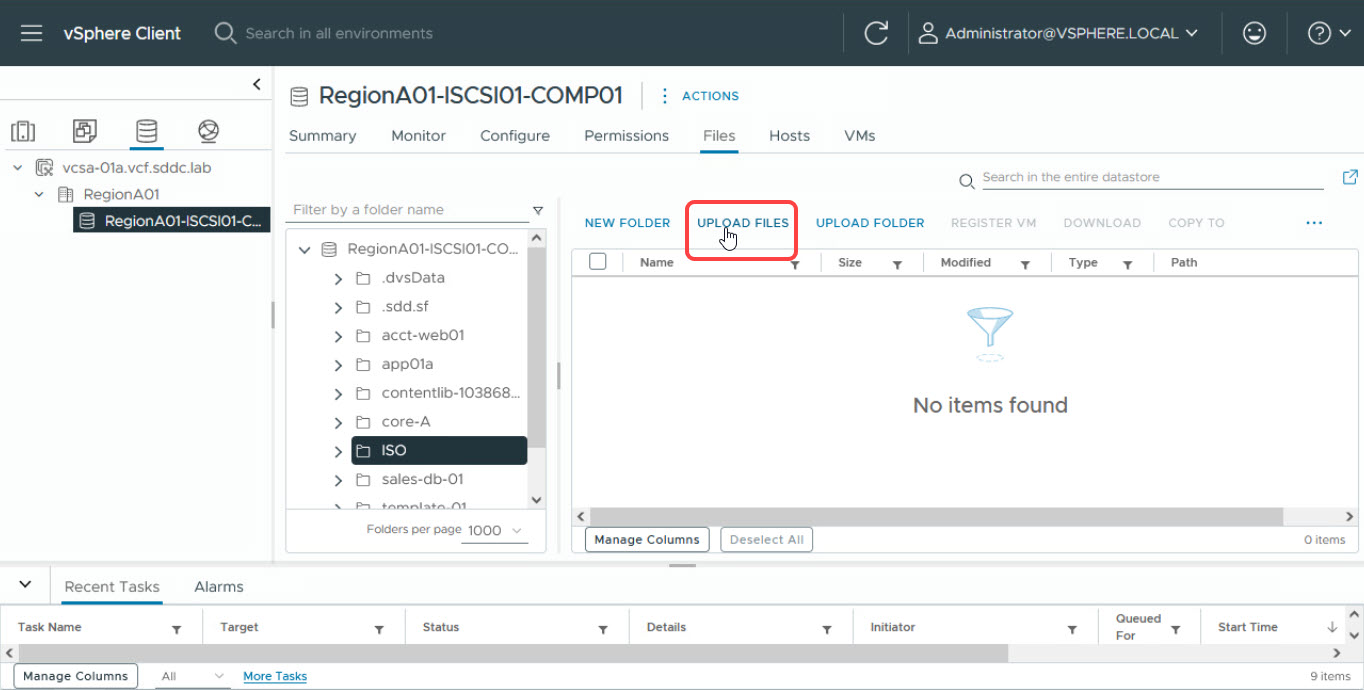Viewport: 1364px width, 690px height.
Task: Open the Configure tab
Action: (x=515, y=136)
